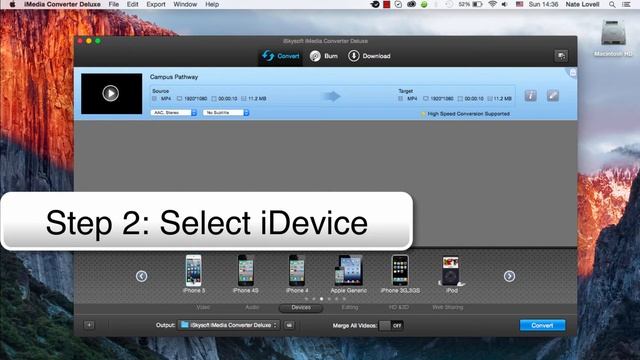
Task: Open the Macintosh HD desktop icon
Action: [x=613, y=38]
